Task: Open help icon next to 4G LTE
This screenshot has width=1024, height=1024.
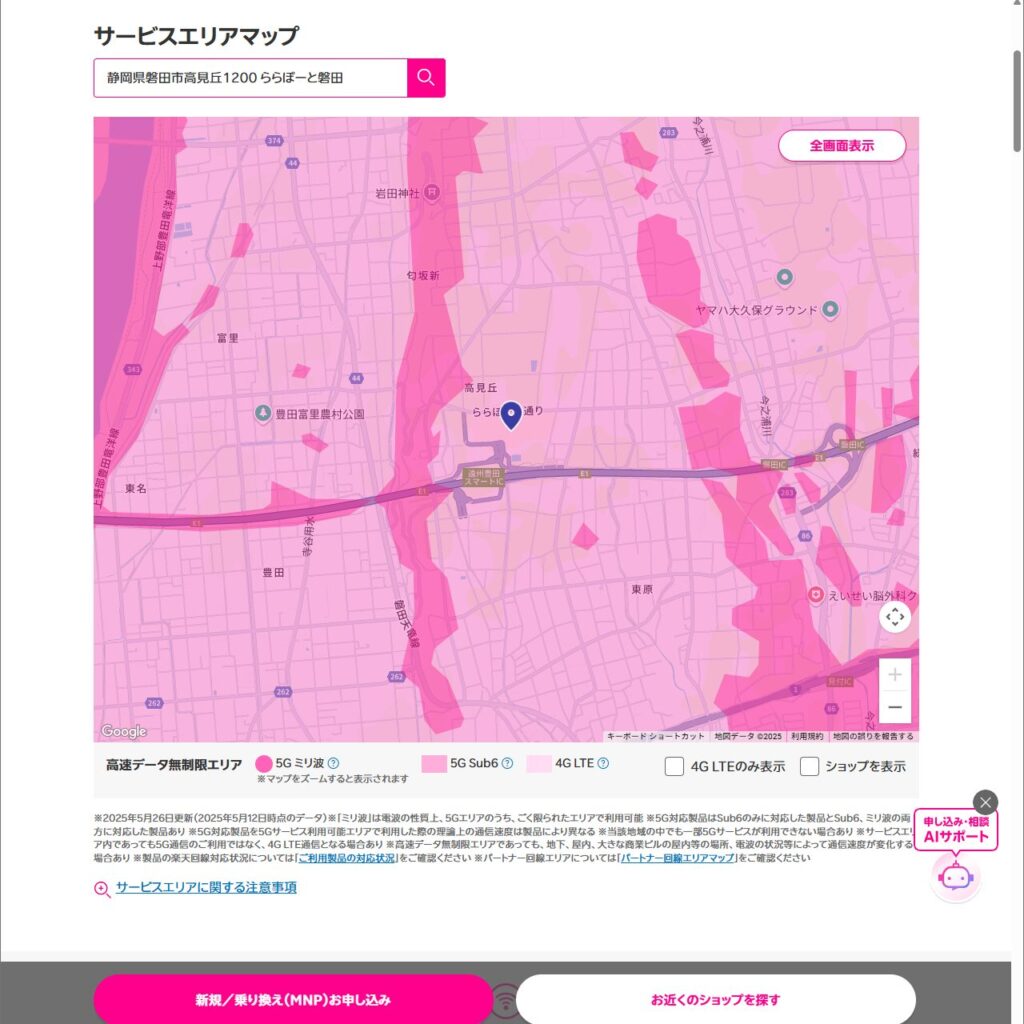Action: 603,764
